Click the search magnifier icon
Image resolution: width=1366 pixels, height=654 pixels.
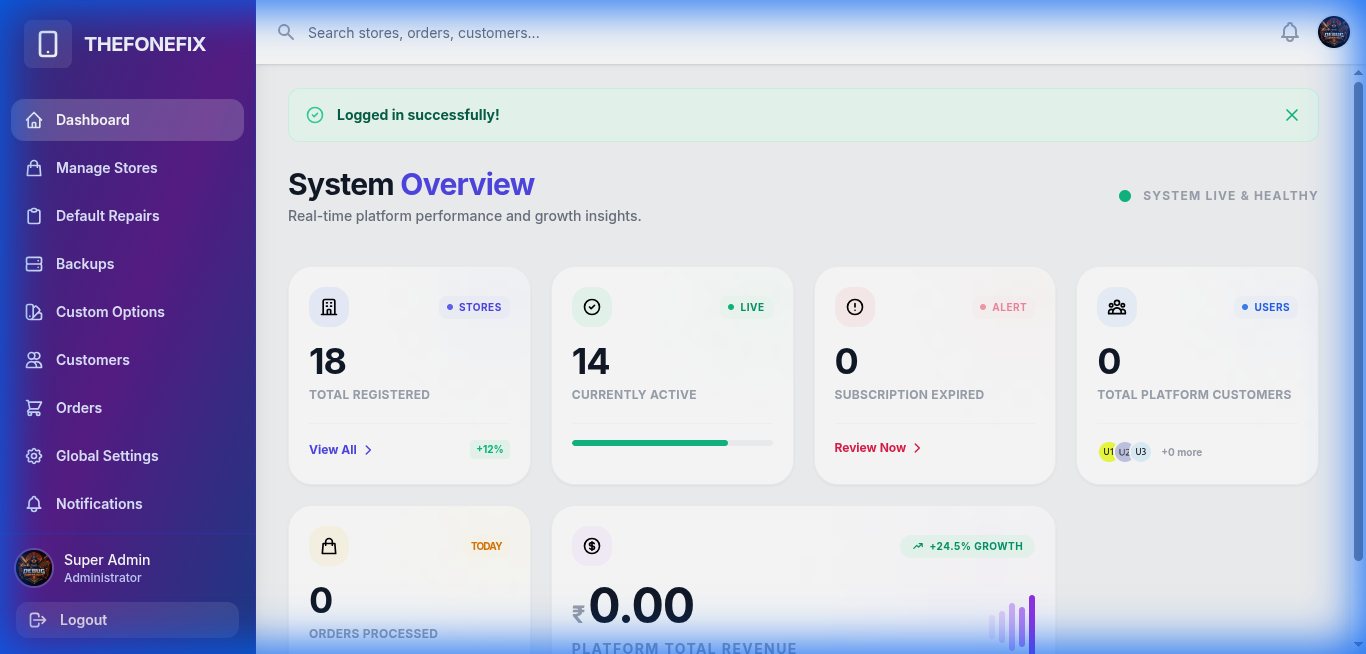286,32
